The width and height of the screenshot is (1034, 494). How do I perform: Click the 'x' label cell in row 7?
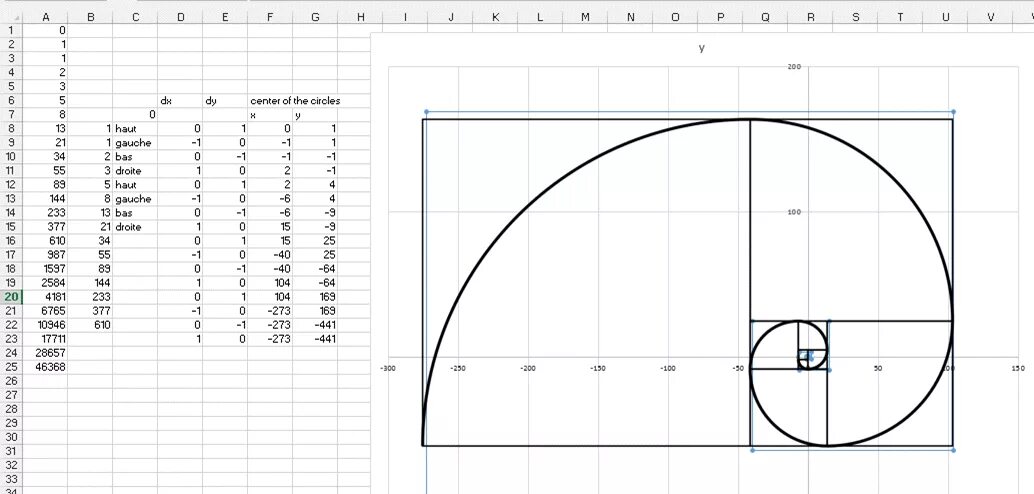(x=270, y=115)
